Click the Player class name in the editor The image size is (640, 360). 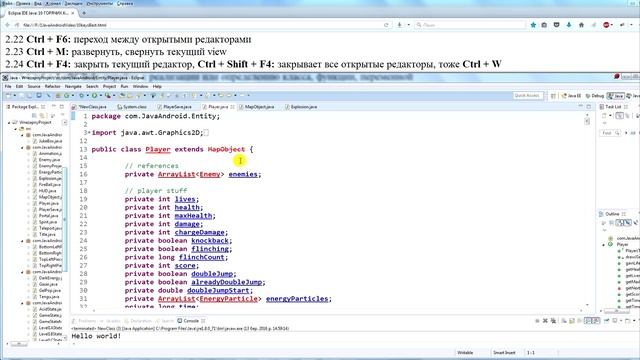(158, 149)
